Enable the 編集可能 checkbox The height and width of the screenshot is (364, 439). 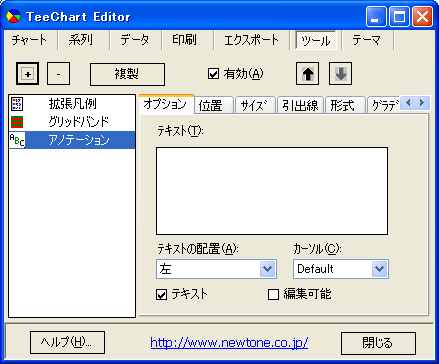point(273,294)
